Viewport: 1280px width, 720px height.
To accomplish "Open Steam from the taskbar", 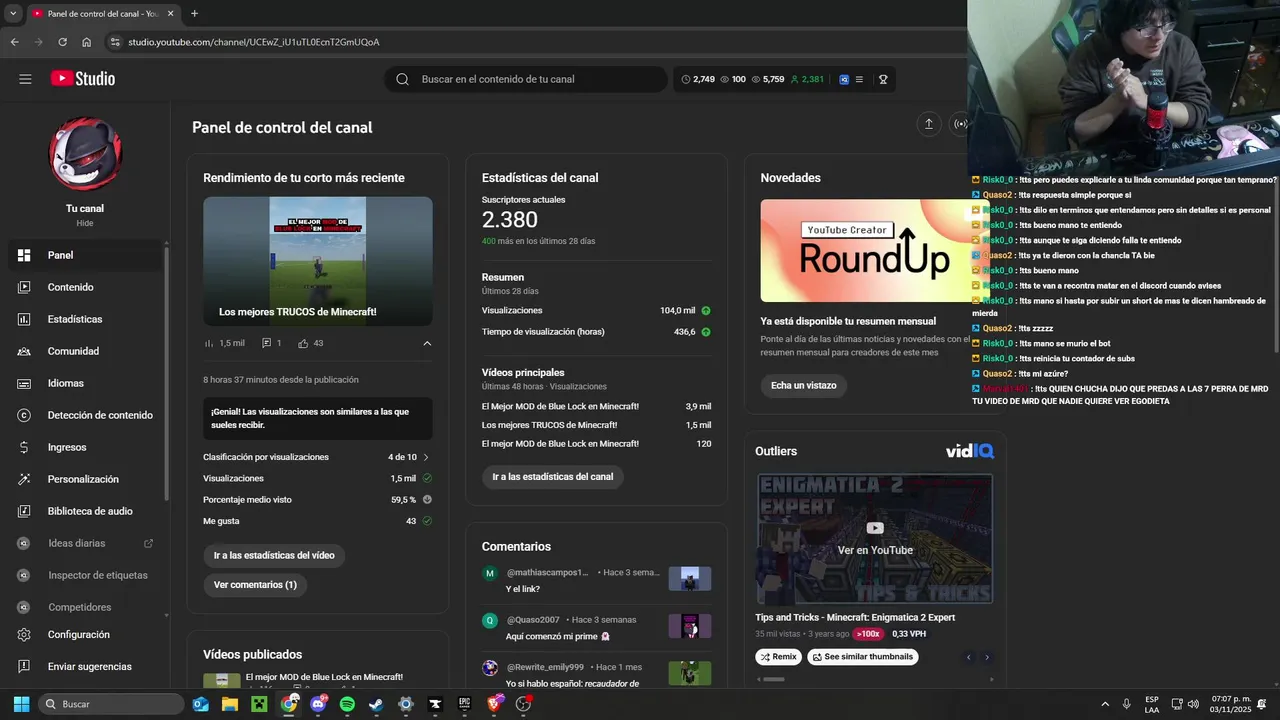I will (x=376, y=704).
